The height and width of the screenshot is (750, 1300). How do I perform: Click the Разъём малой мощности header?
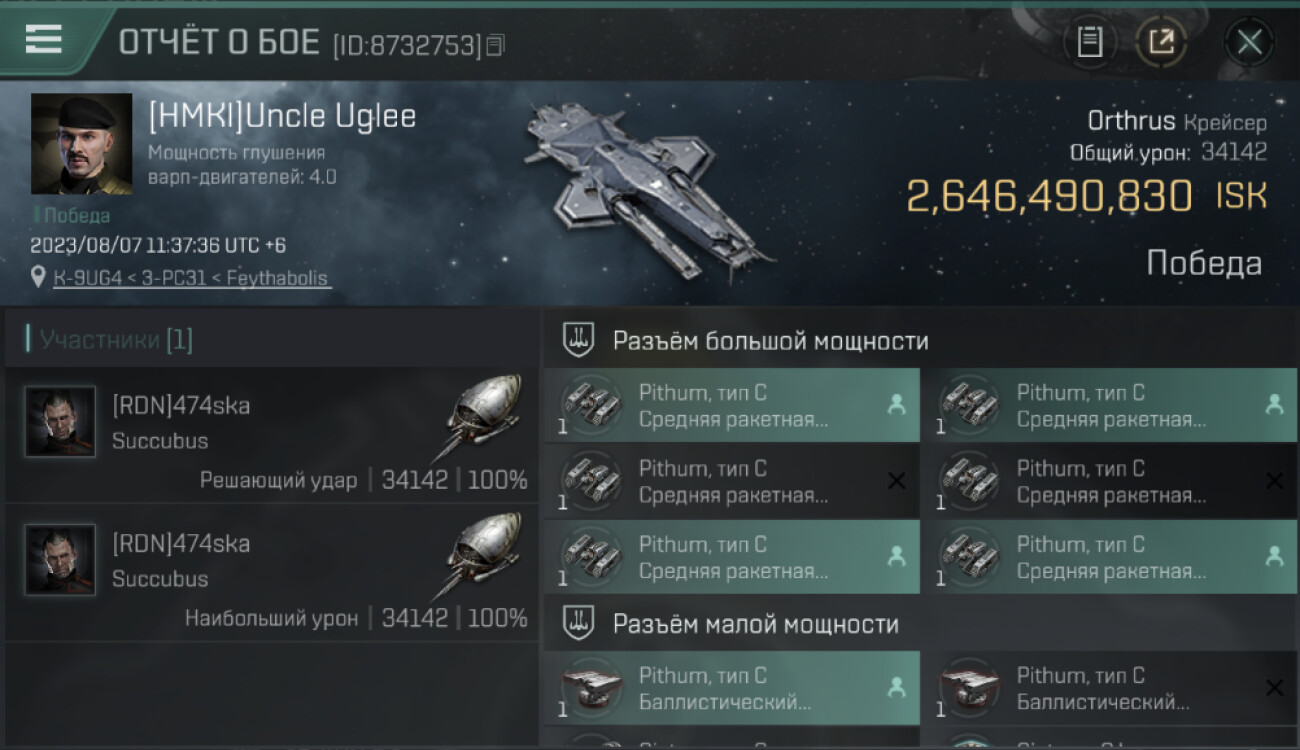pyautogui.click(x=756, y=625)
